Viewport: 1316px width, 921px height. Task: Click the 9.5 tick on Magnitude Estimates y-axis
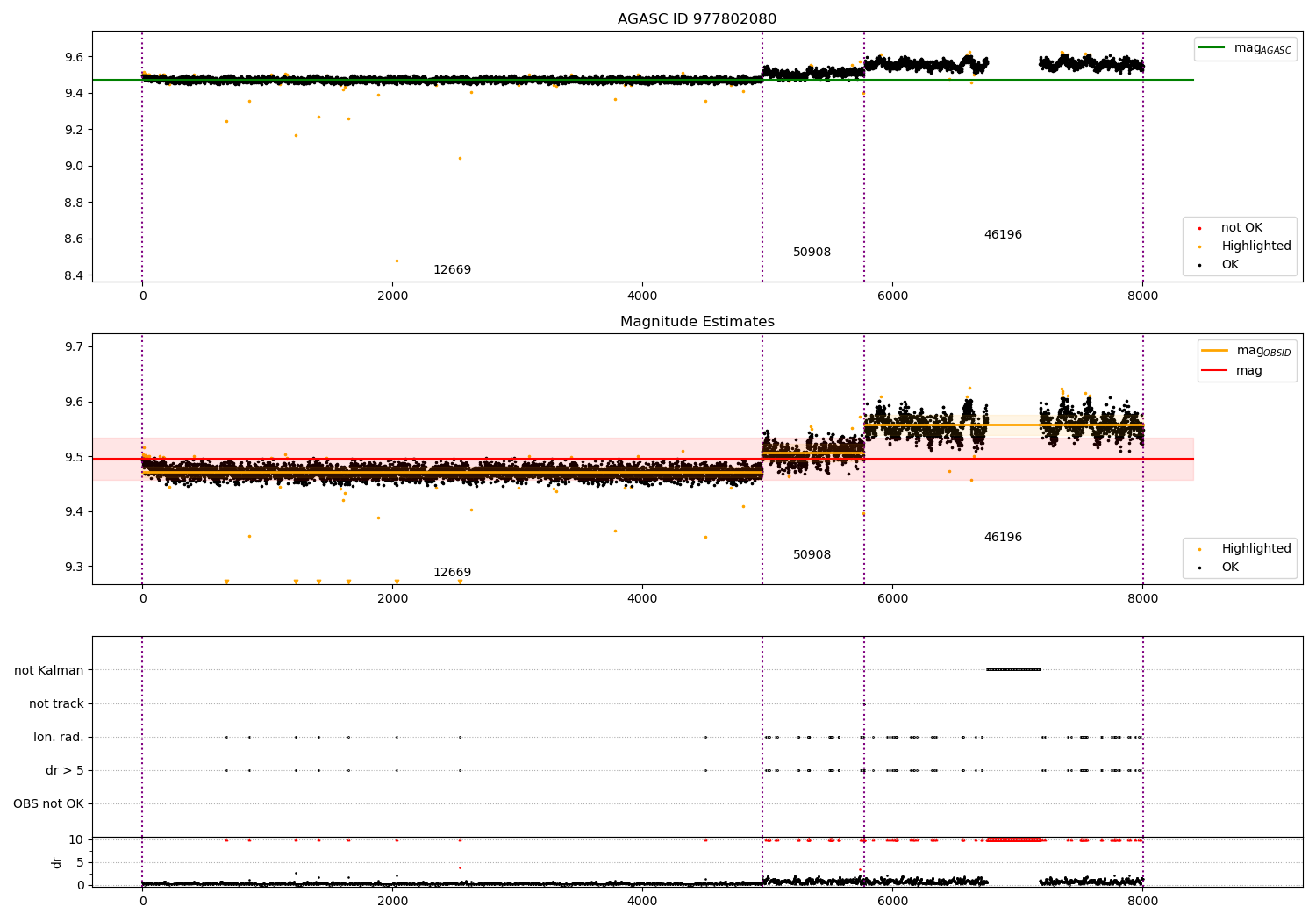pyautogui.click(x=74, y=458)
